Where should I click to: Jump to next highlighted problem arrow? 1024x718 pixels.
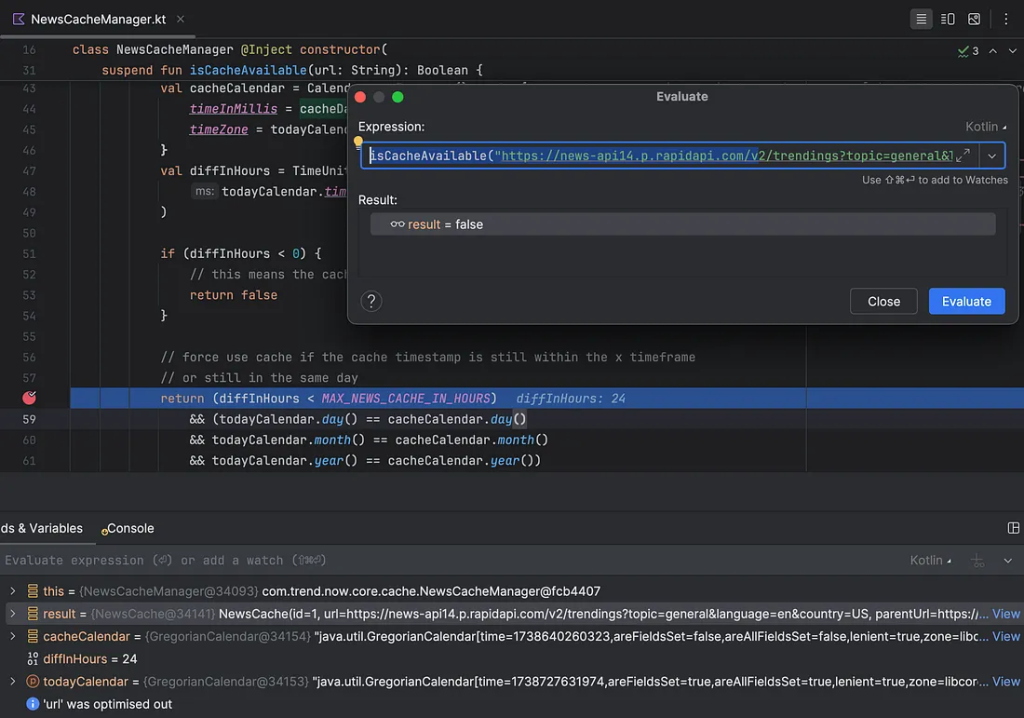1013,51
